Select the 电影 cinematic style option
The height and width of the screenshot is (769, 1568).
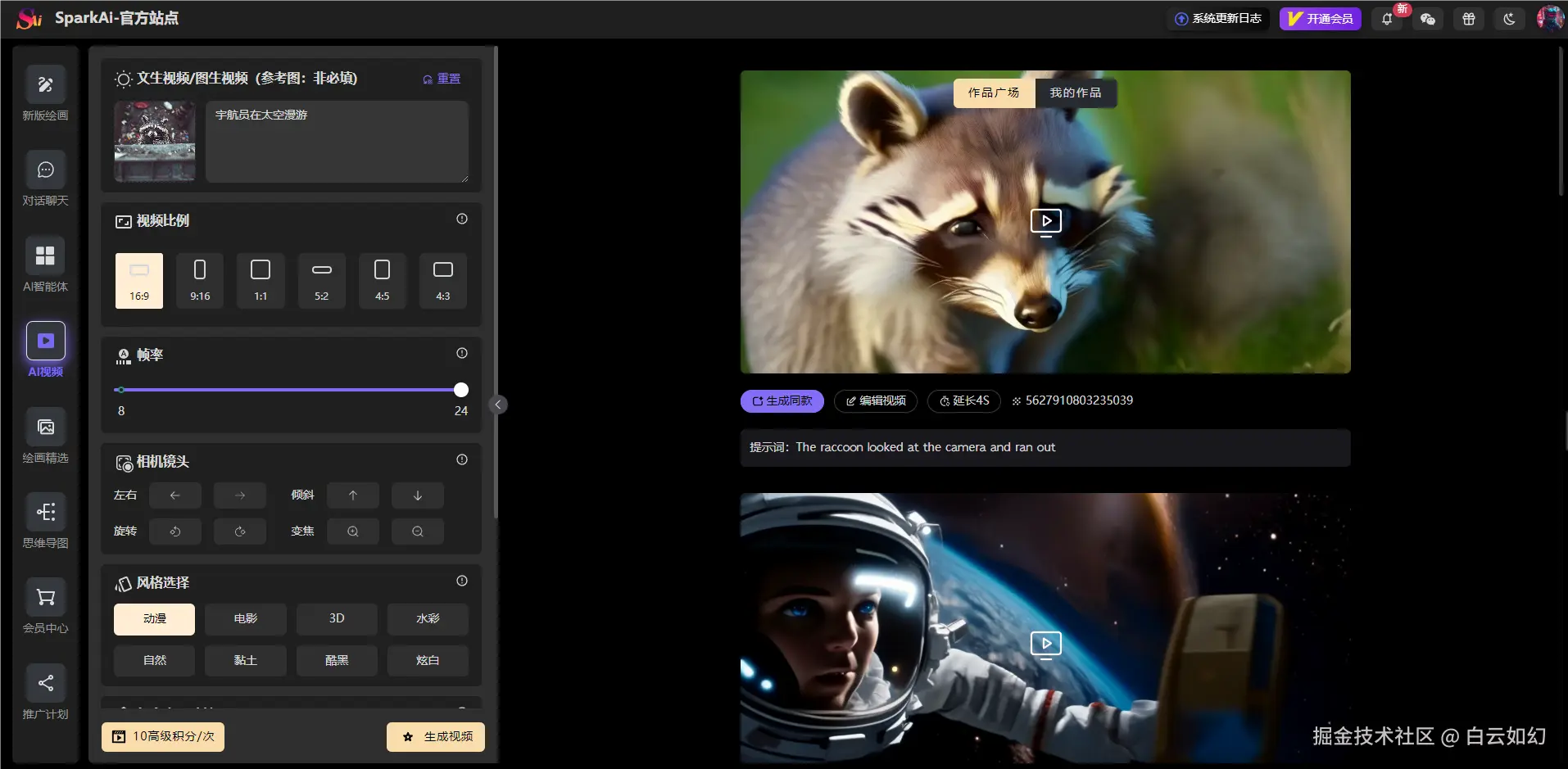coord(246,619)
